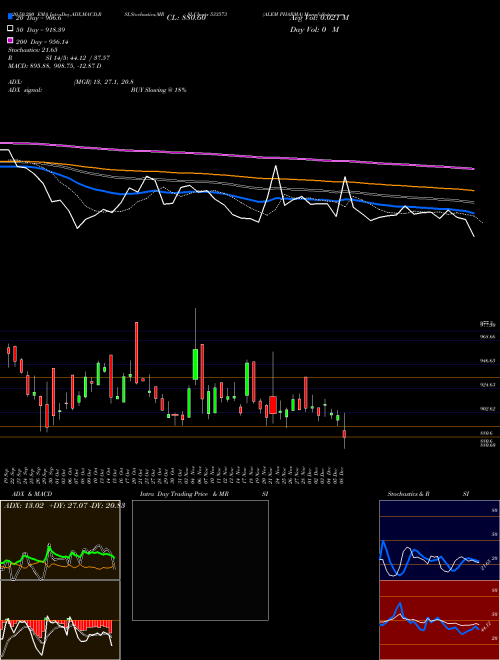Select the '200 Day = 936.14' legend text
Viewport: 500px width, 660px height.
tap(42, 42)
